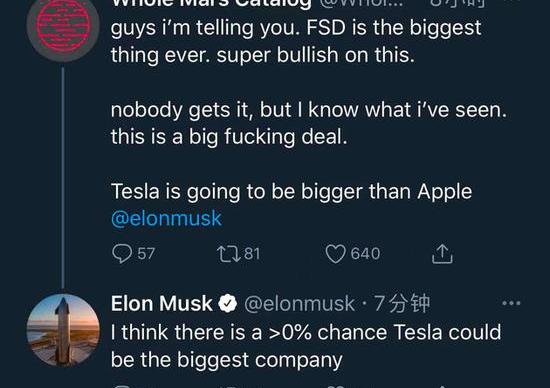The width and height of the screenshot is (550, 388).
Task: Click the 'nobody gets it' paragraph text
Action: pos(309,123)
